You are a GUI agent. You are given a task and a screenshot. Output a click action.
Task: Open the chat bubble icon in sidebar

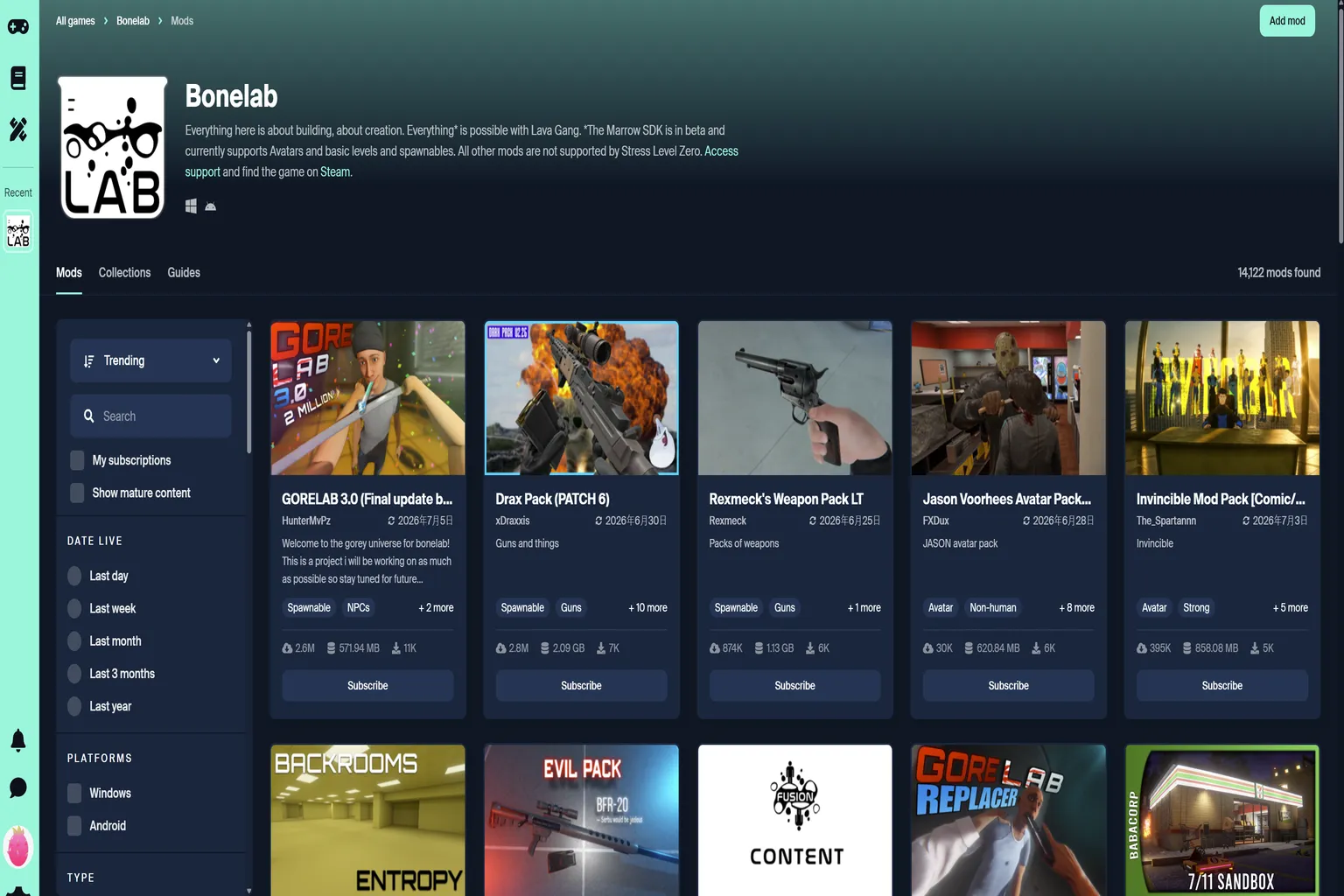click(18, 787)
